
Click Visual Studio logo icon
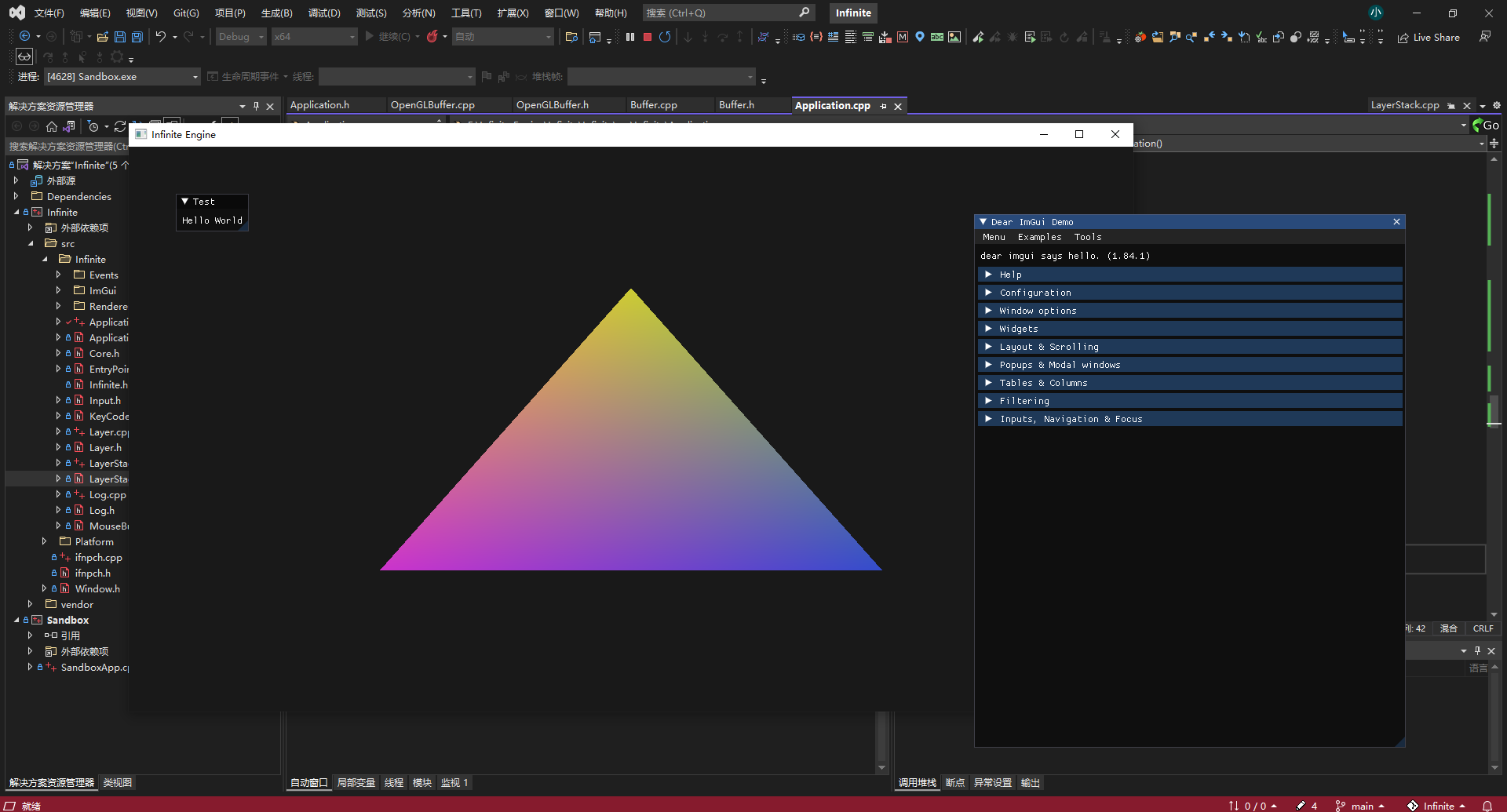(16, 13)
